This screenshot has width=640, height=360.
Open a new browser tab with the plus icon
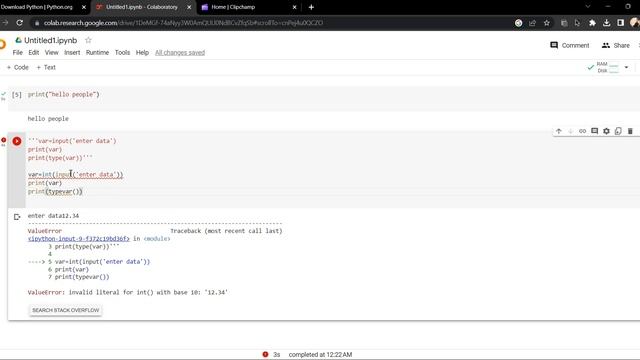pyautogui.click(x=311, y=7)
